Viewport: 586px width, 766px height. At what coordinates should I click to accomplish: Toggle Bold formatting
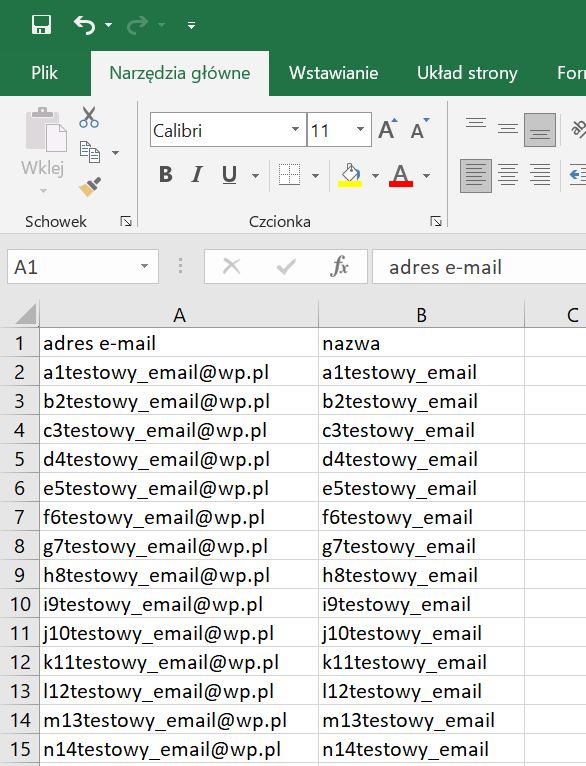(x=166, y=174)
